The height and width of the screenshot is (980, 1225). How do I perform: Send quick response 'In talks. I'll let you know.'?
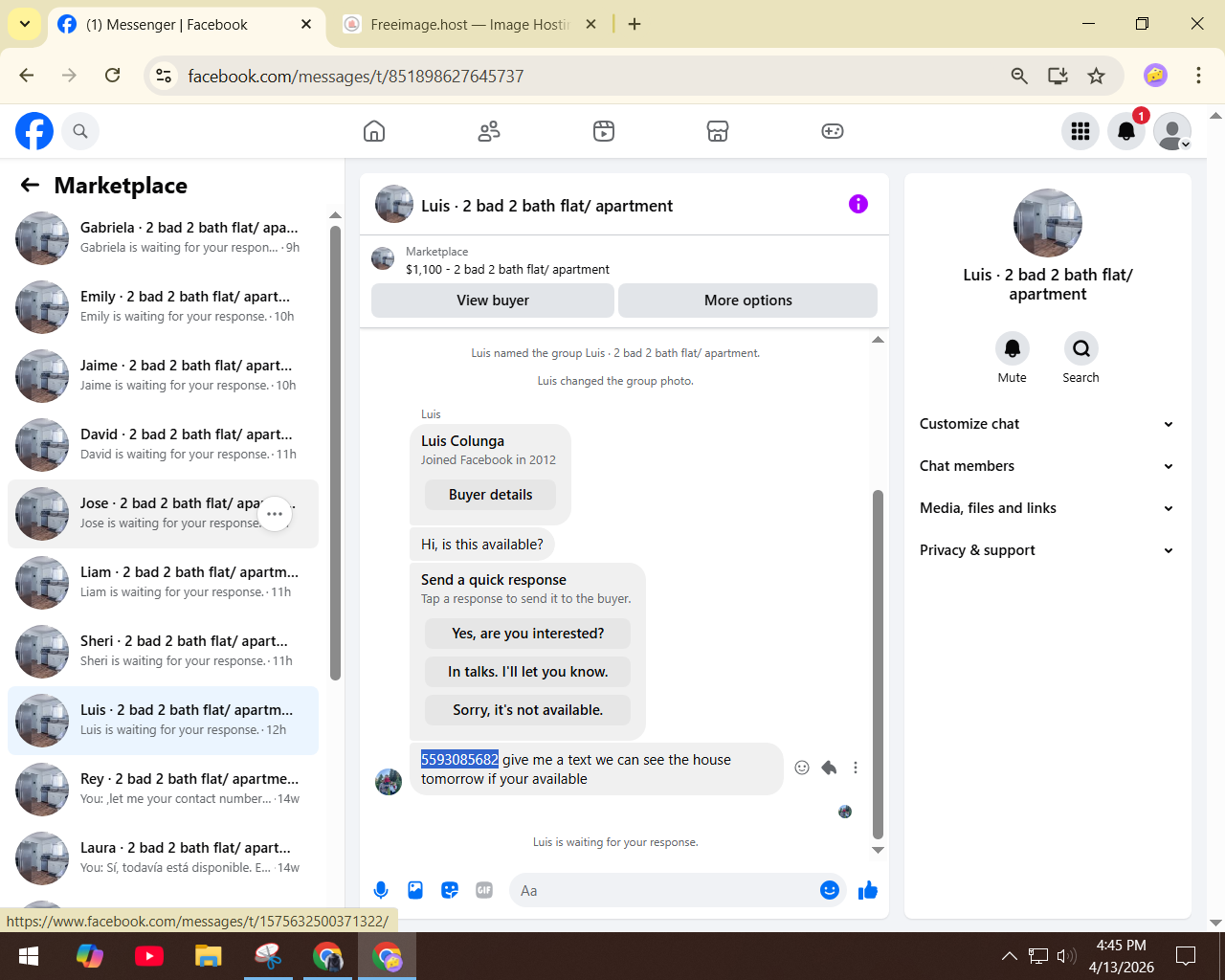tap(528, 672)
